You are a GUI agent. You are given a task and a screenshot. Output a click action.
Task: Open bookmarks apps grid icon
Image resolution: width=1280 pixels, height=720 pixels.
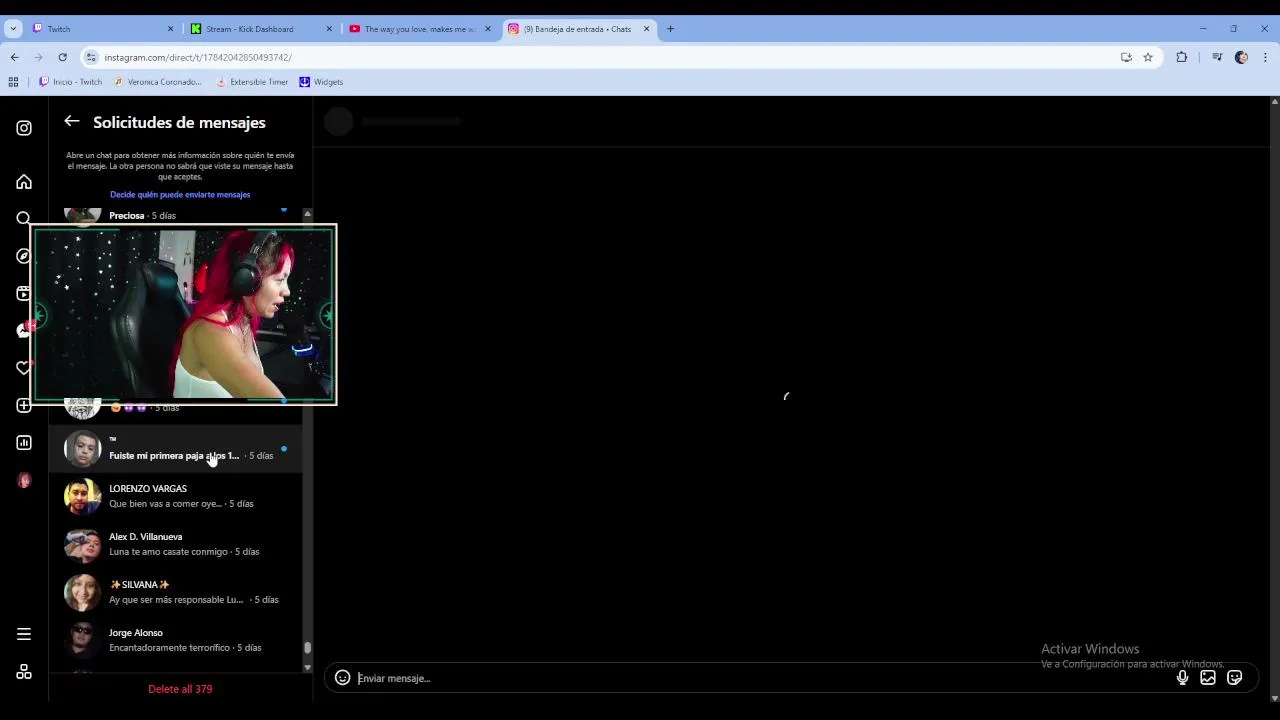point(14,82)
